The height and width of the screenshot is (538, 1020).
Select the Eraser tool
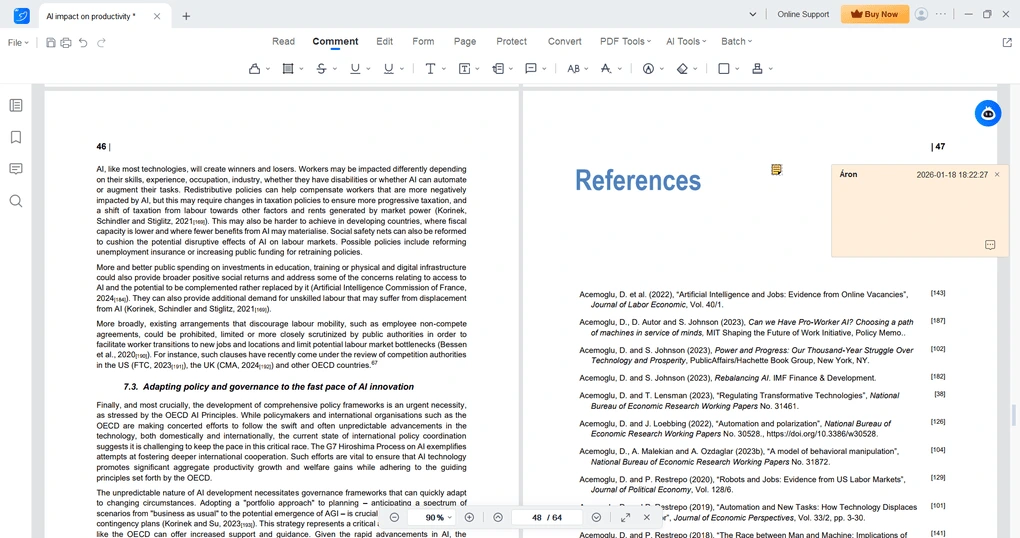(x=682, y=68)
